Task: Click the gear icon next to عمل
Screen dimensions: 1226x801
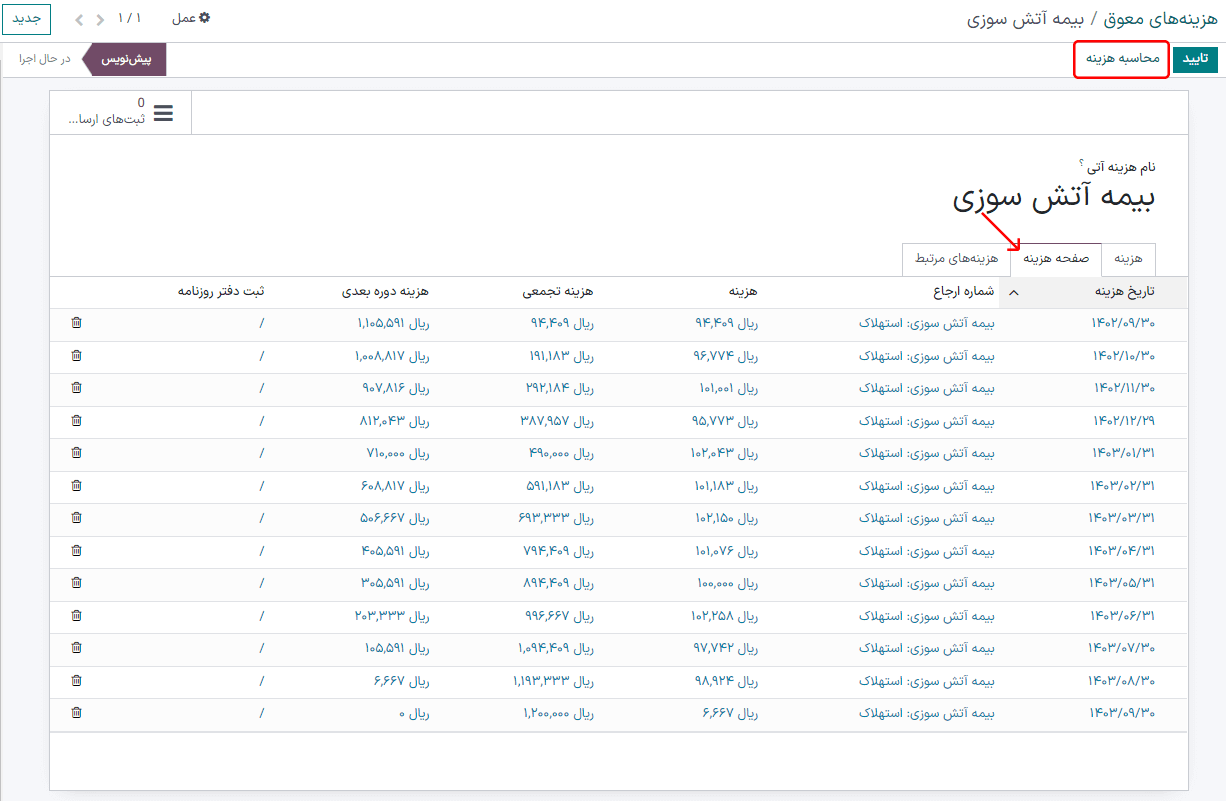Action: click(205, 18)
